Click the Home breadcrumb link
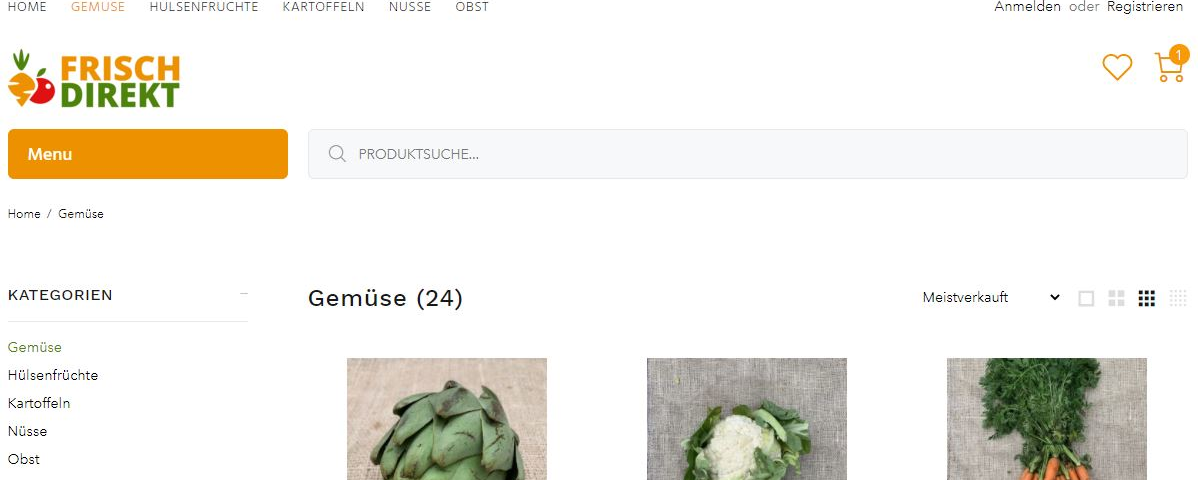 tap(24, 214)
